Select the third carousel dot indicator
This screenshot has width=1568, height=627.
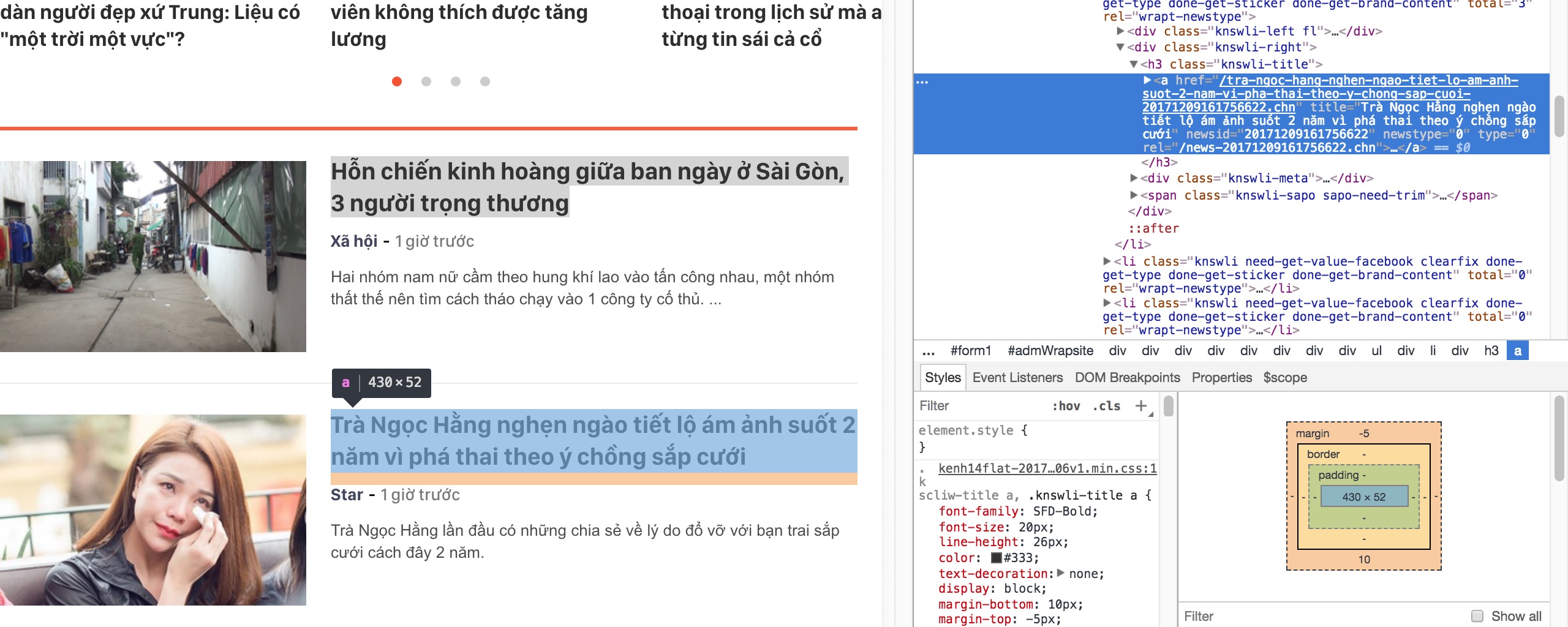456,81
